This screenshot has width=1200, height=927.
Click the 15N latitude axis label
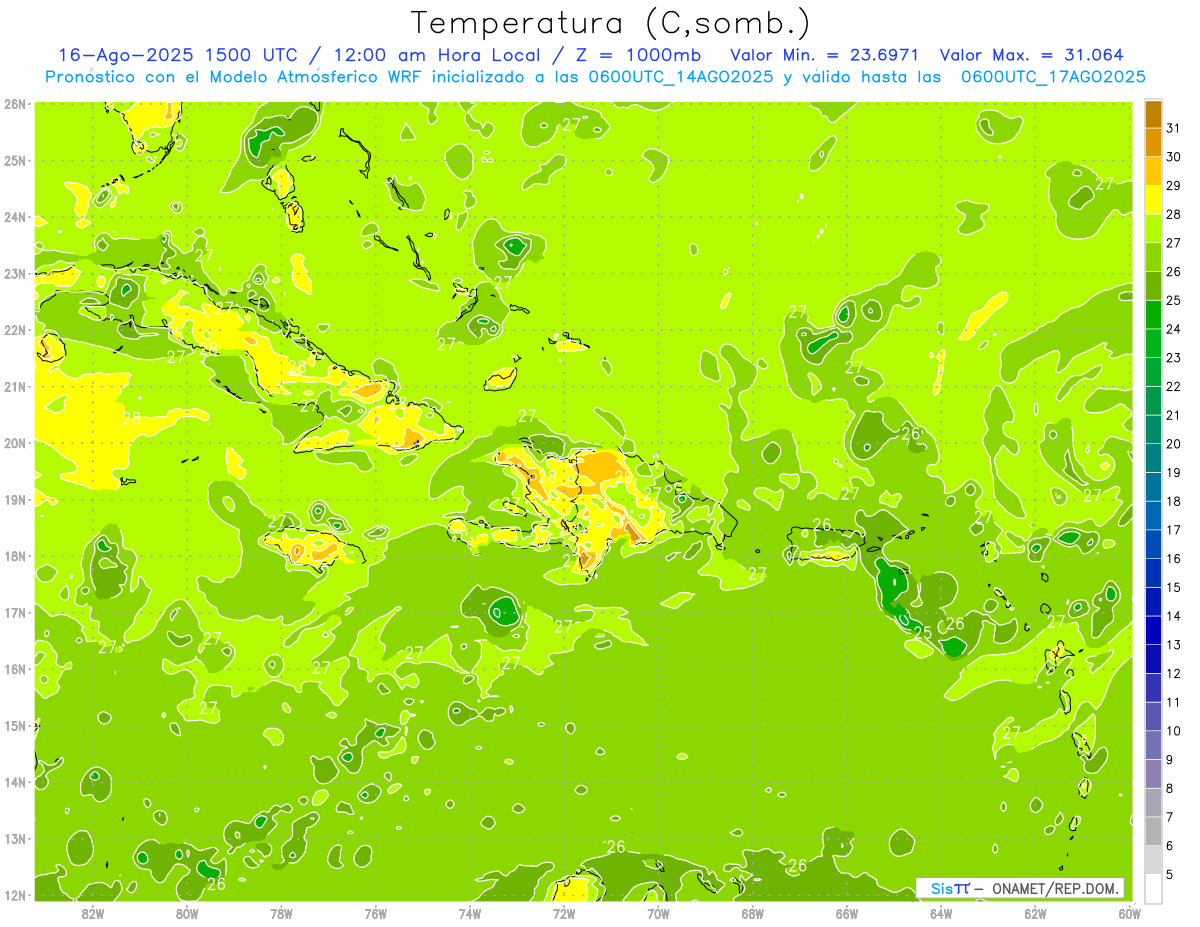click(x=15, y=726)
